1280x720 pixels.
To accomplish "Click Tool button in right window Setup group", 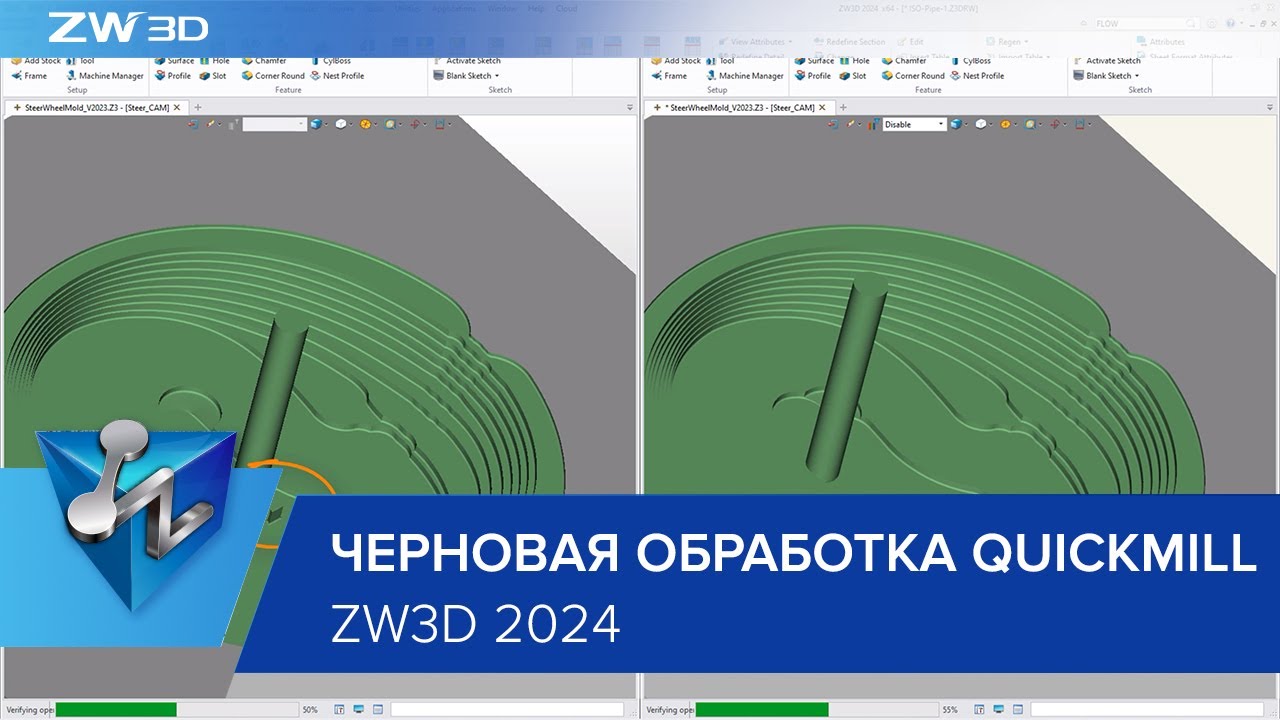I will click(x=719, y=61).
